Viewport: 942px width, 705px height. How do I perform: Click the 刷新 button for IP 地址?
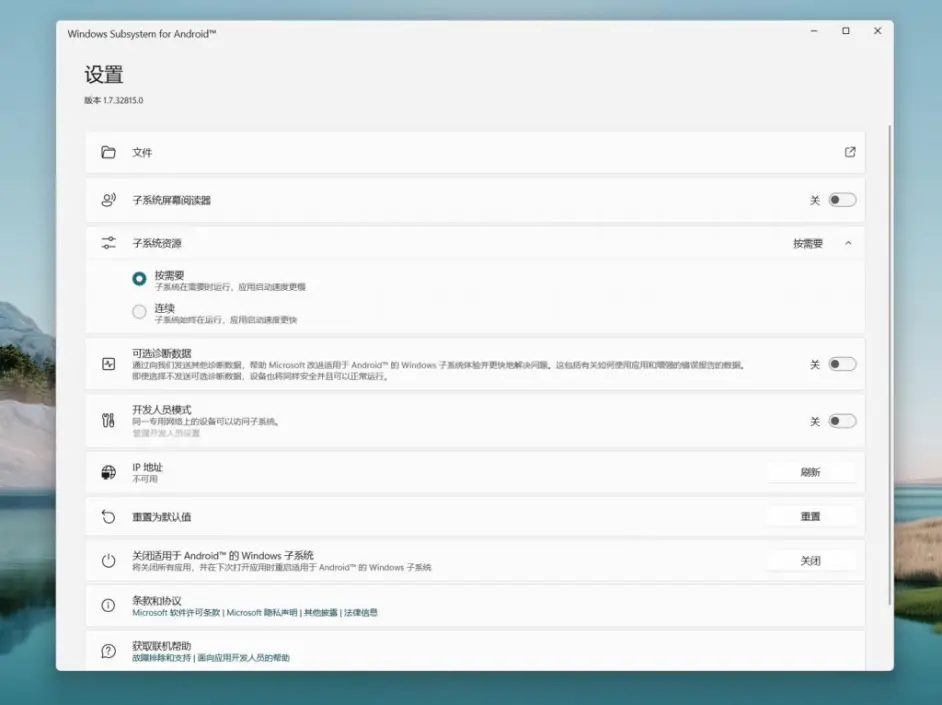[811, 471]
